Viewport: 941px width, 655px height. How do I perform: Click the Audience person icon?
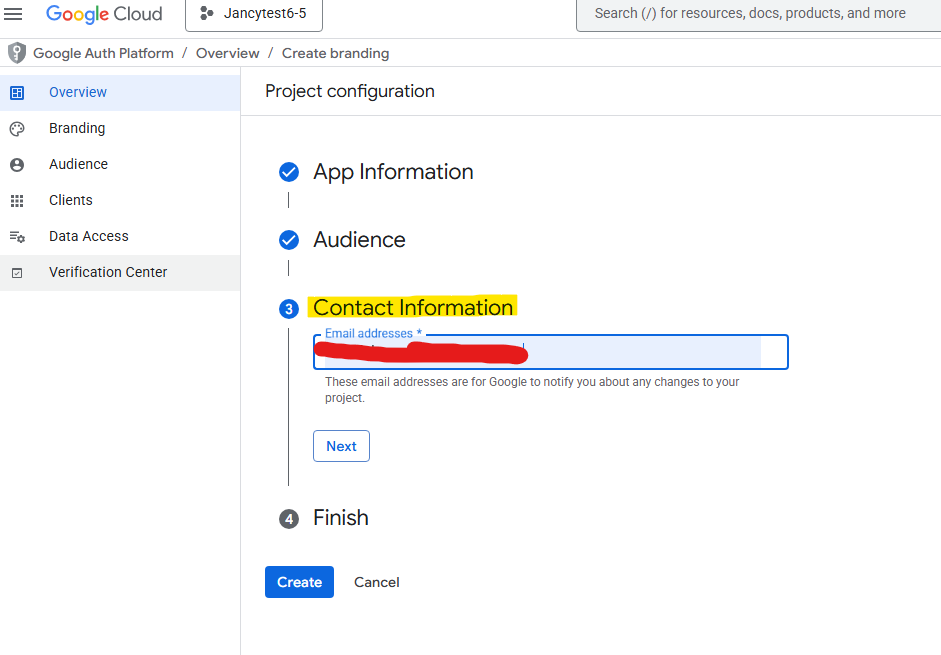pyautogui.click(x=17, y=165)
